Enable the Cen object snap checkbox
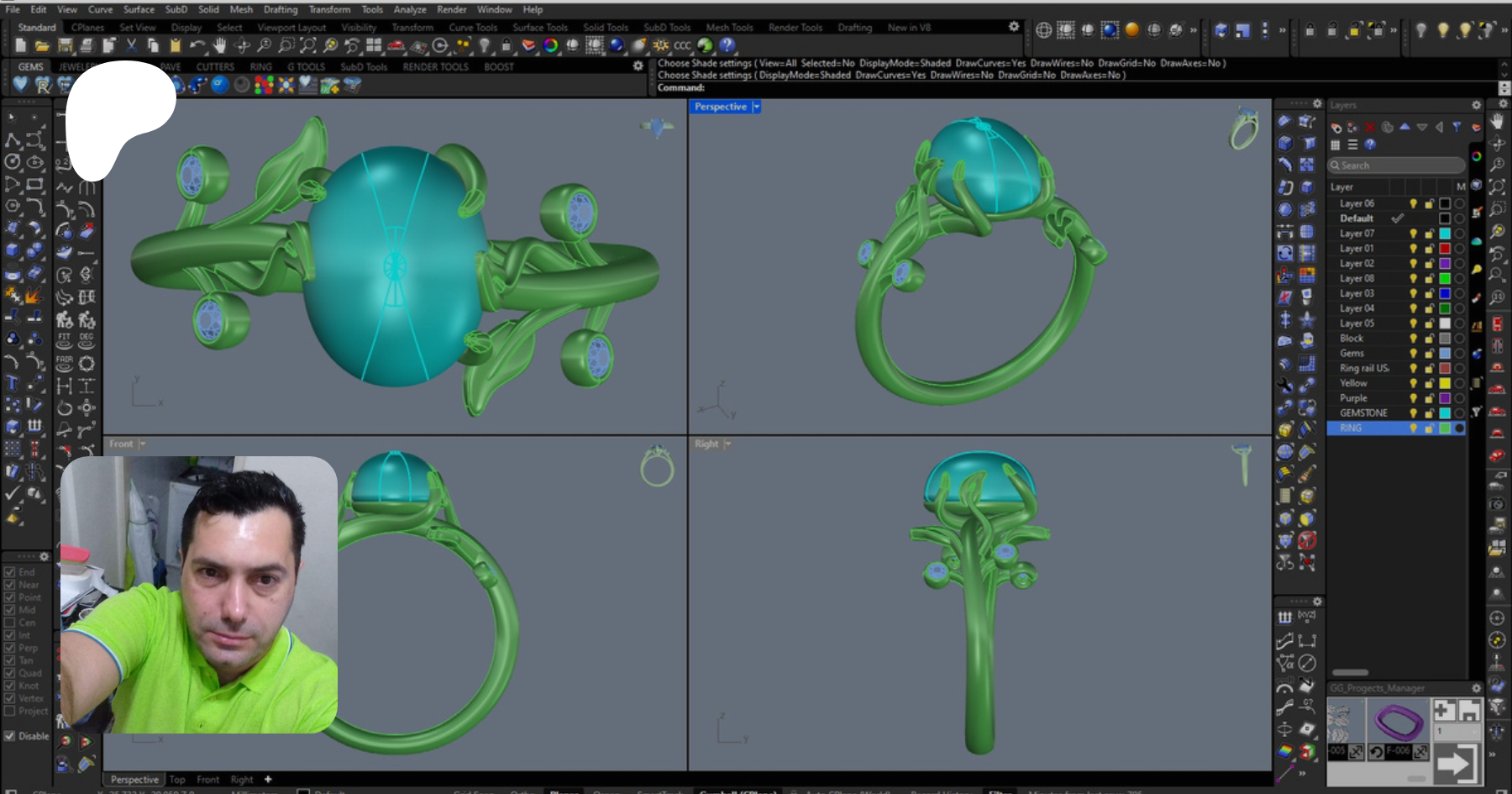 10,623
